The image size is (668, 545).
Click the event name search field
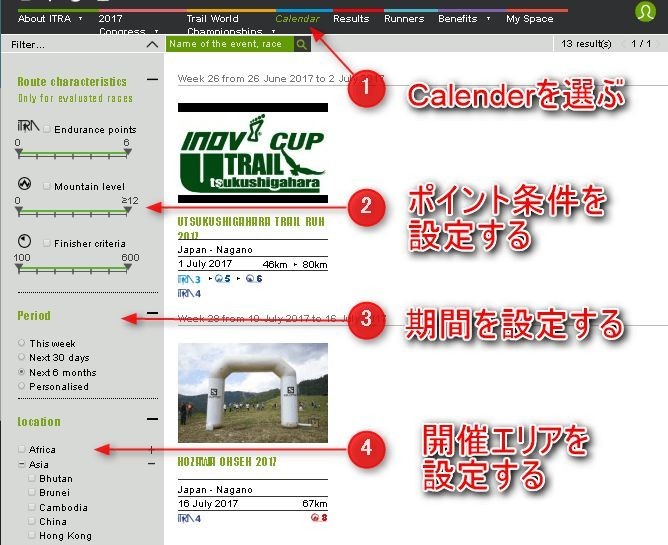(x=230, y=44)
